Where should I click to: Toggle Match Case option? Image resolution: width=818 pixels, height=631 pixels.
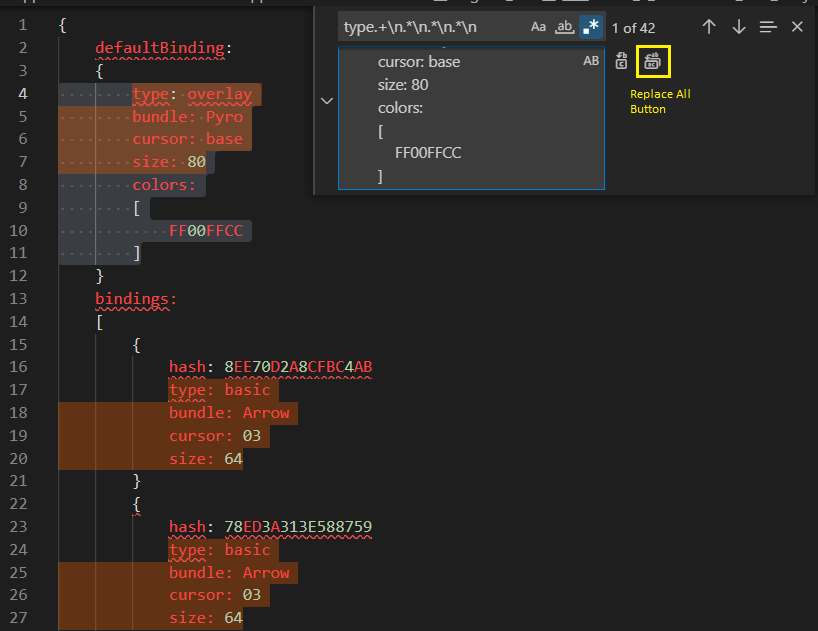point(539,27)
